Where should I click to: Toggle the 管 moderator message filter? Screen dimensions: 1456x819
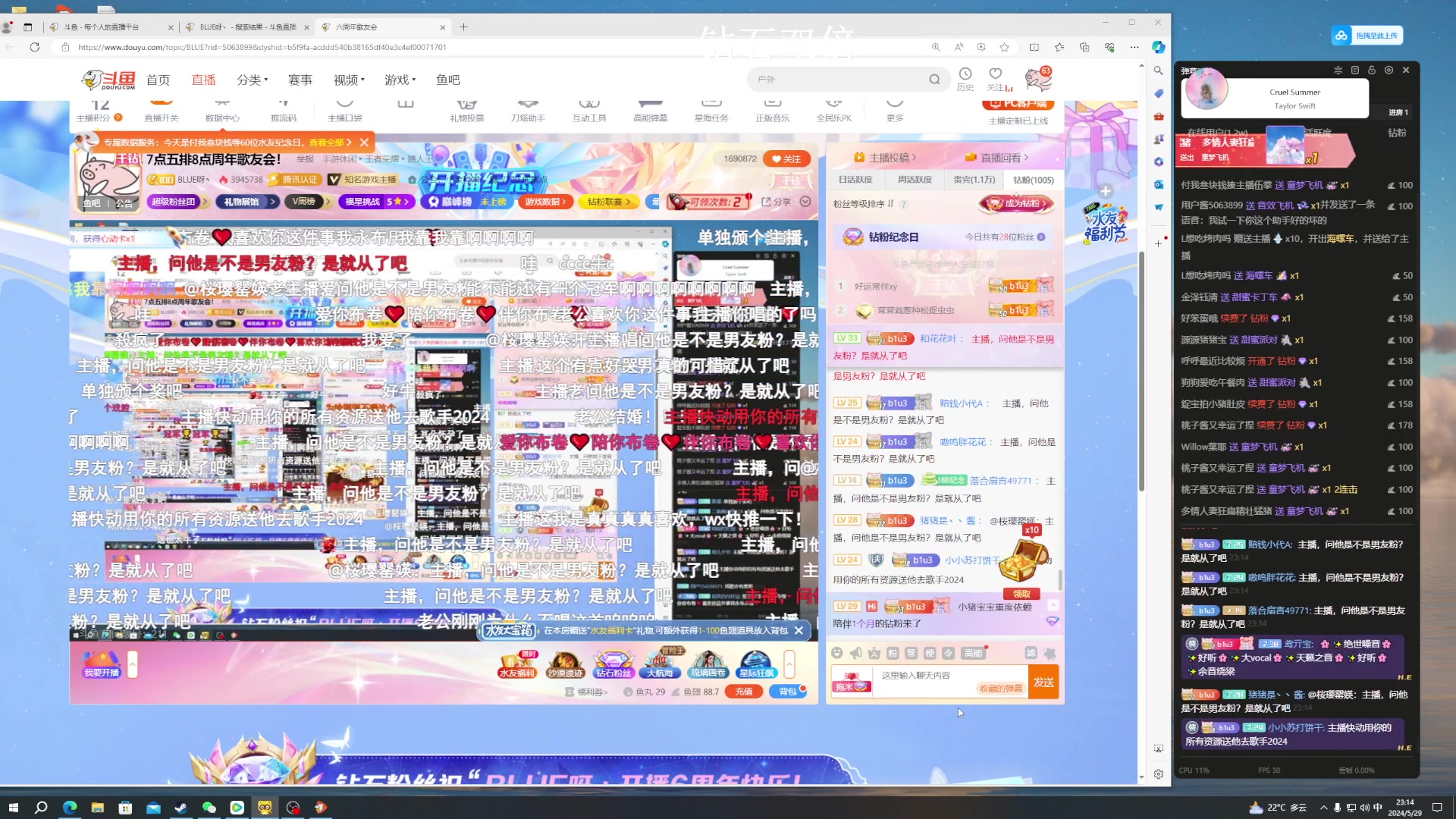911,653
